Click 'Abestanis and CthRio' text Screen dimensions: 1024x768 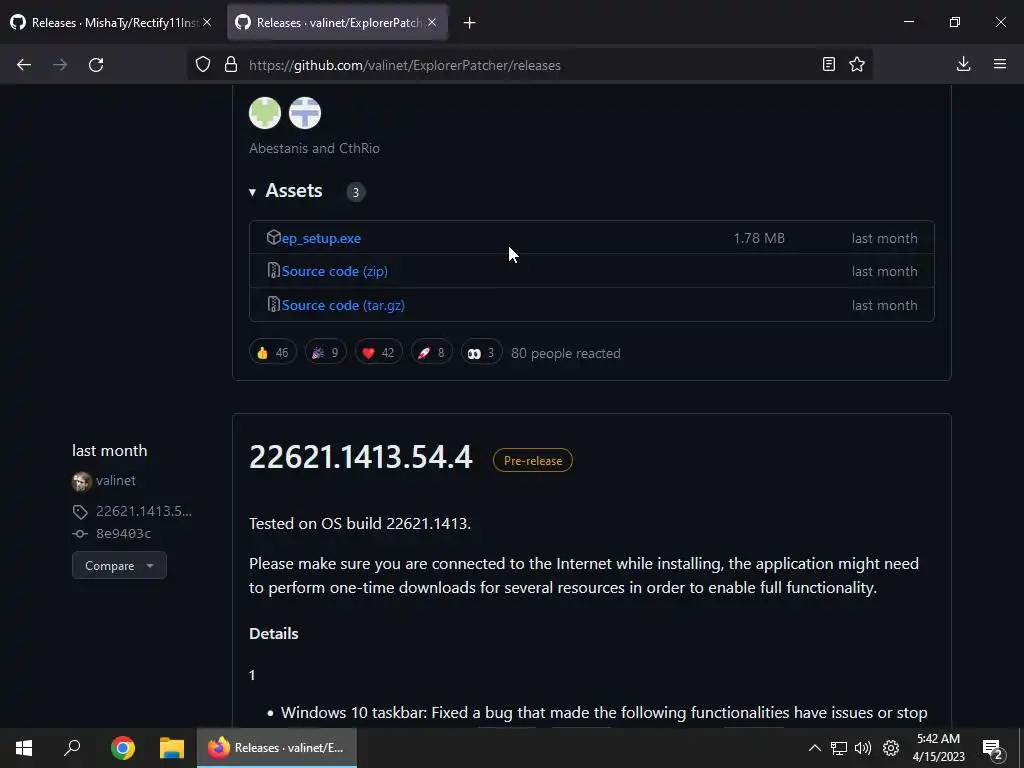pos(314,148)
